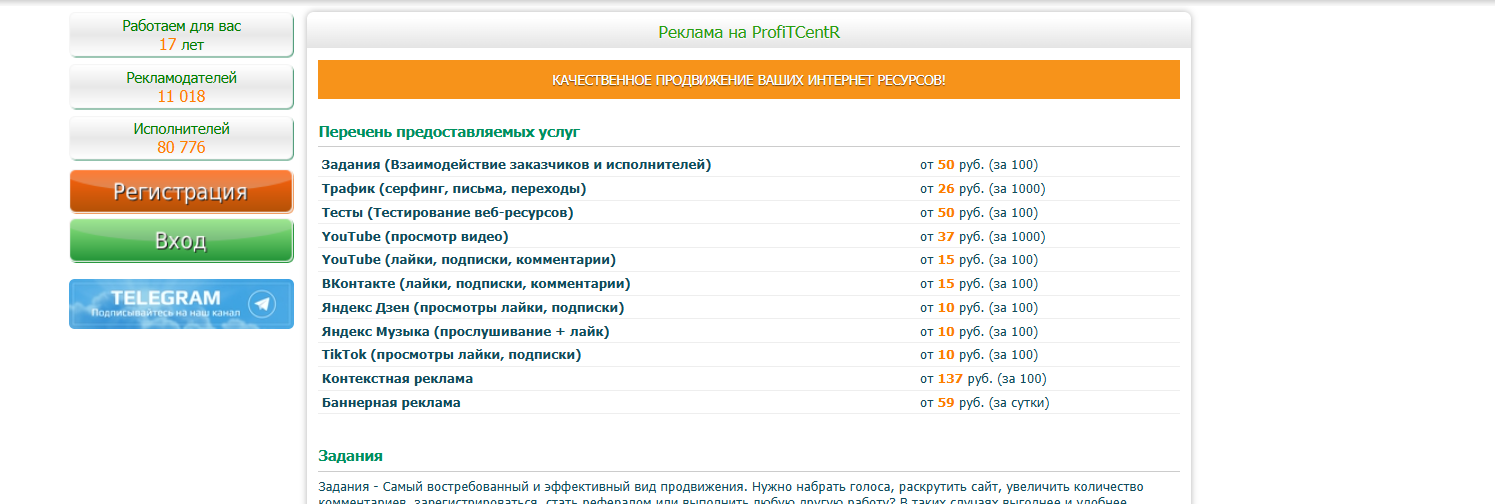Click the Перечень предоставляемых услуг heading
Screen dimensions: 1495x504
(x=449, y=131)
